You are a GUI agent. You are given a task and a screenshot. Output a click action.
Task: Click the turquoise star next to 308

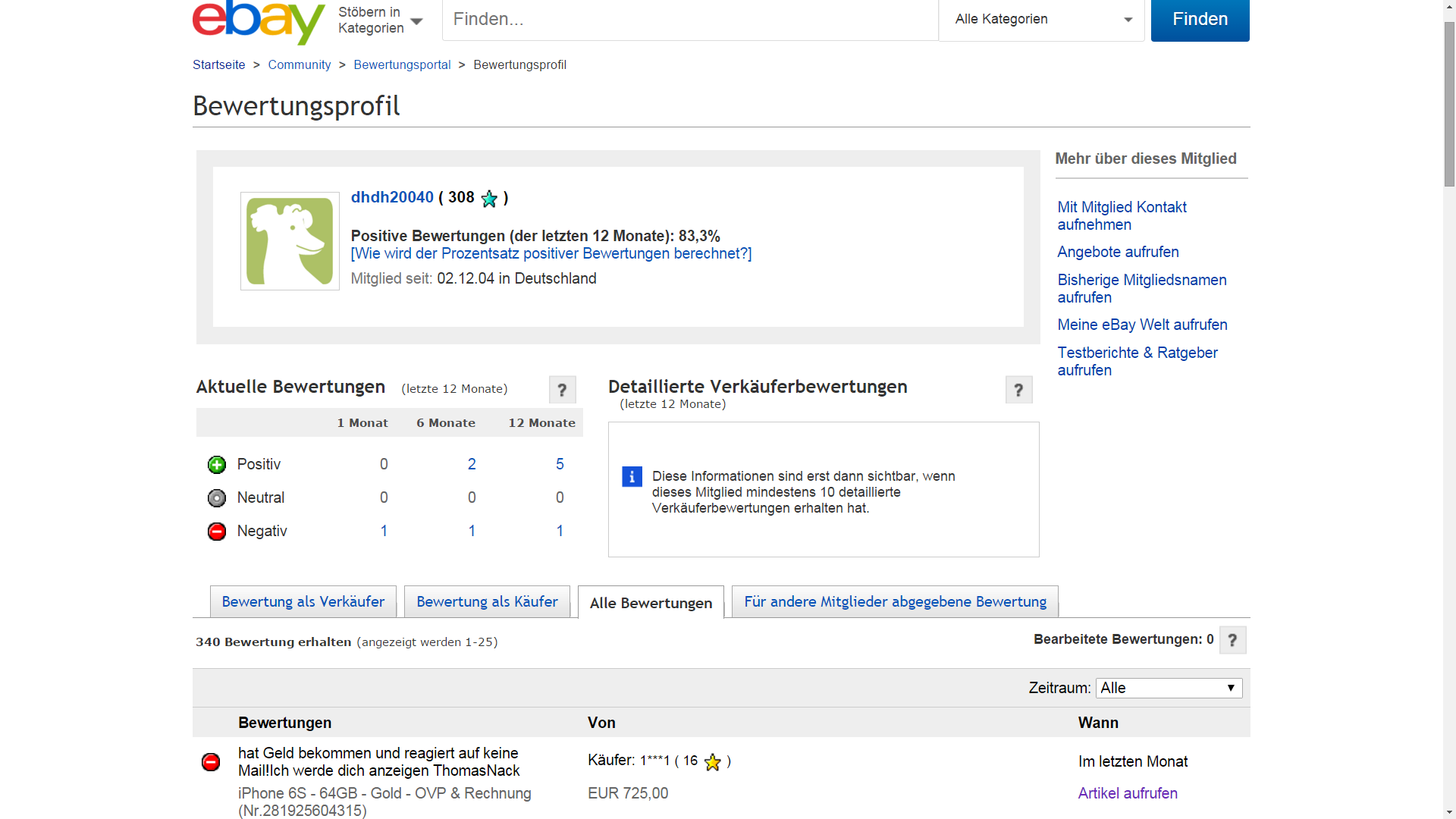click(x=489, y=199)
